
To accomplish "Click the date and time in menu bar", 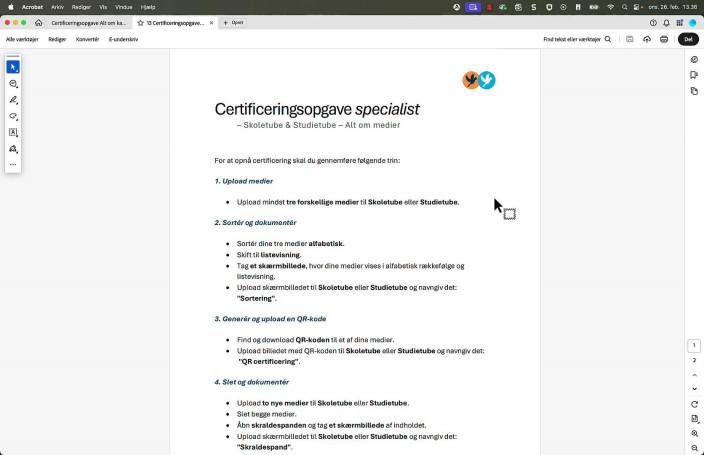I will [673, 7].
